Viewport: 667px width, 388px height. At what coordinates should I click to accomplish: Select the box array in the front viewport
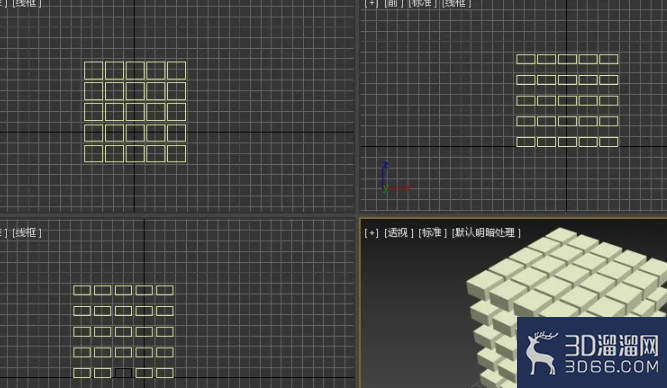click(x=567, y=100)
